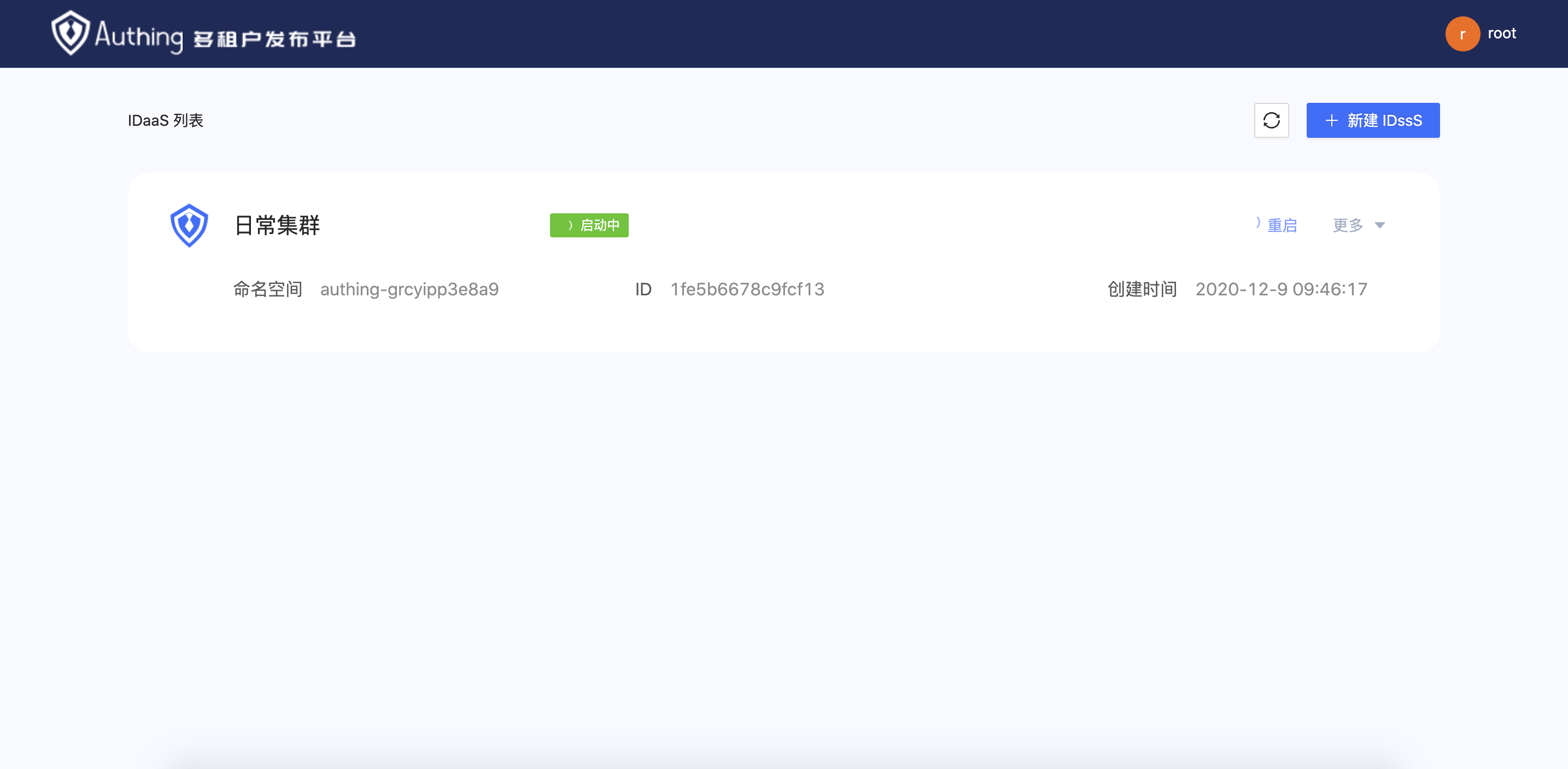The width and height of the screenshot is (1568, 769).
Task: Click the 重启 restart link
Action: (x=1282, y=225)
